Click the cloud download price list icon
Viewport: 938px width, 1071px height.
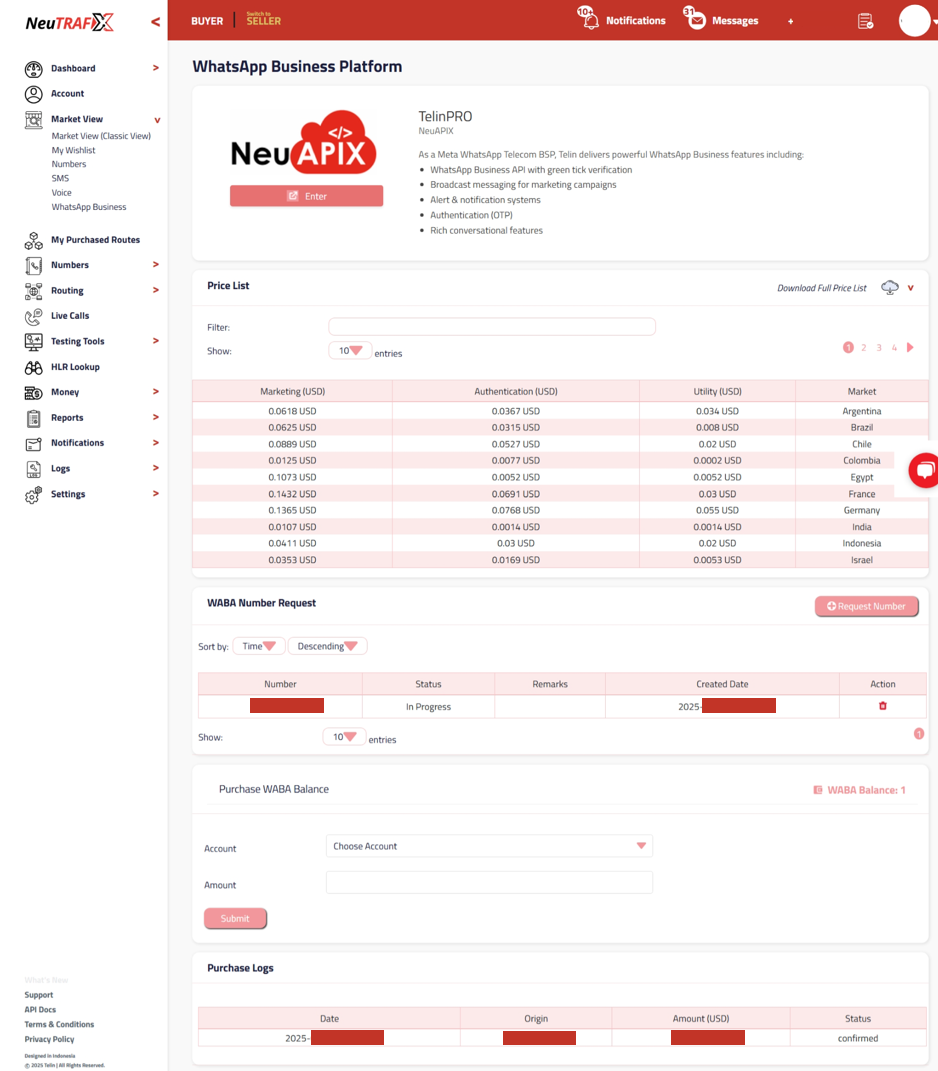(889, 288)
